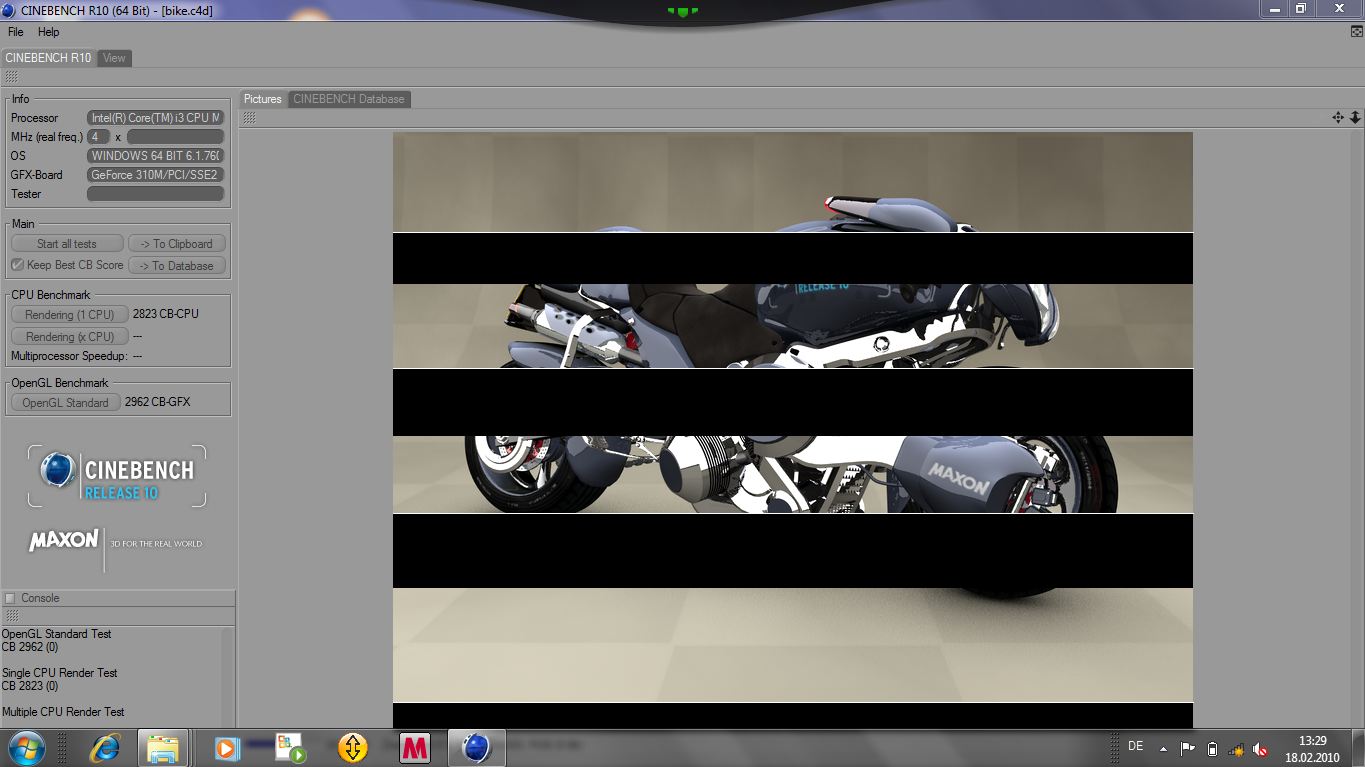This screenshot has height=767, width=1365.
Task: Open Windows Media Player from the taskbar
Action: tap(227, 748)
